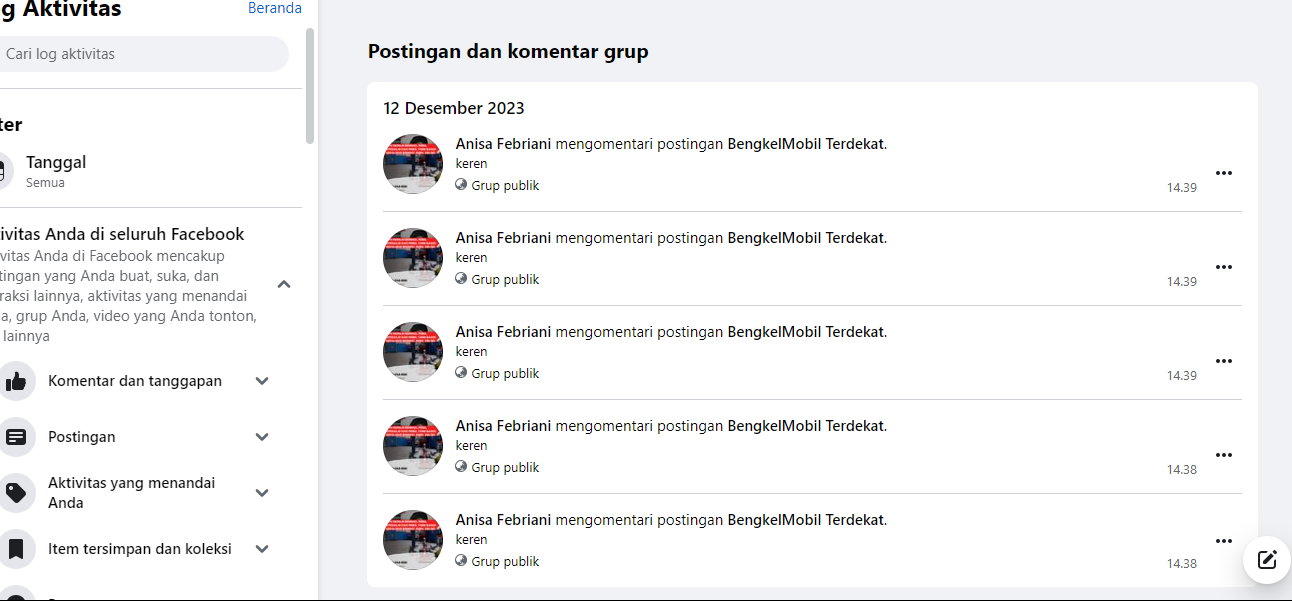Collapse Aktivitas Anda di seluruh Facebook section

click(x=284, y=284)
